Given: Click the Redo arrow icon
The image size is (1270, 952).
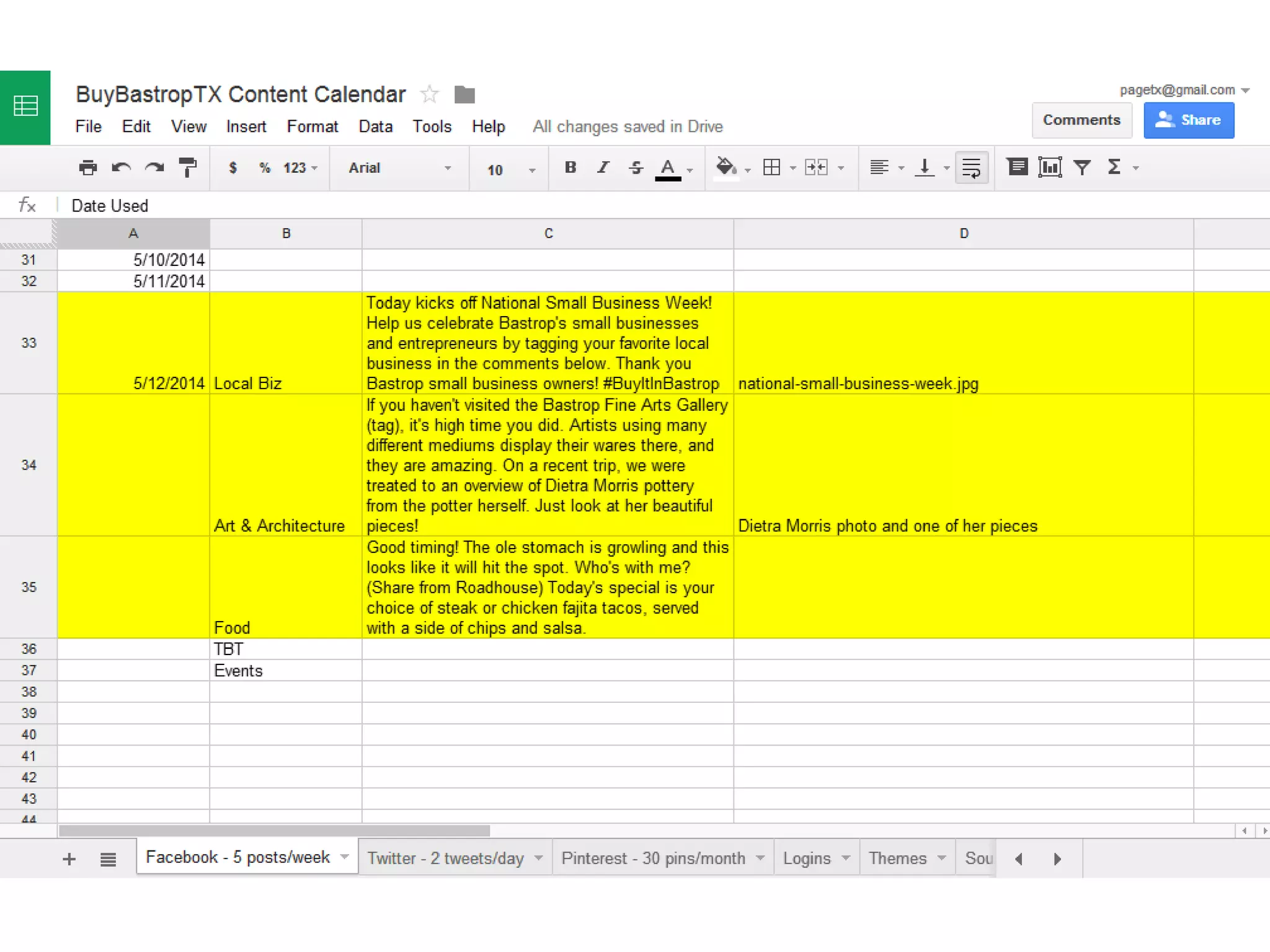Looking at the screenshot, I should 154,168.
